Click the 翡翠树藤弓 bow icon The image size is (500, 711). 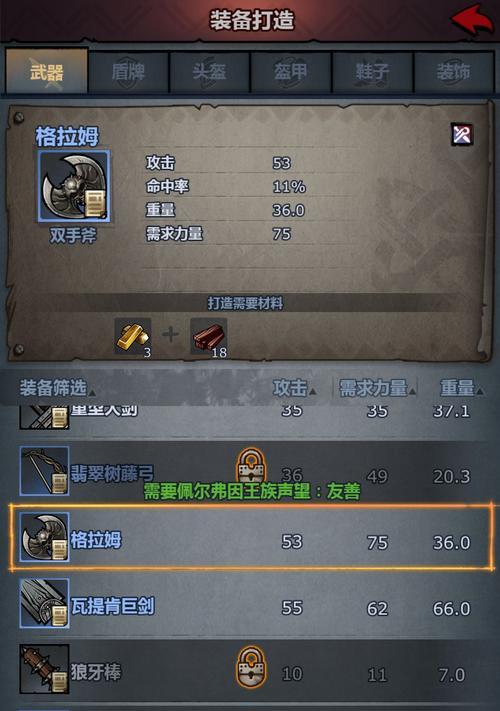coord(44,471)
